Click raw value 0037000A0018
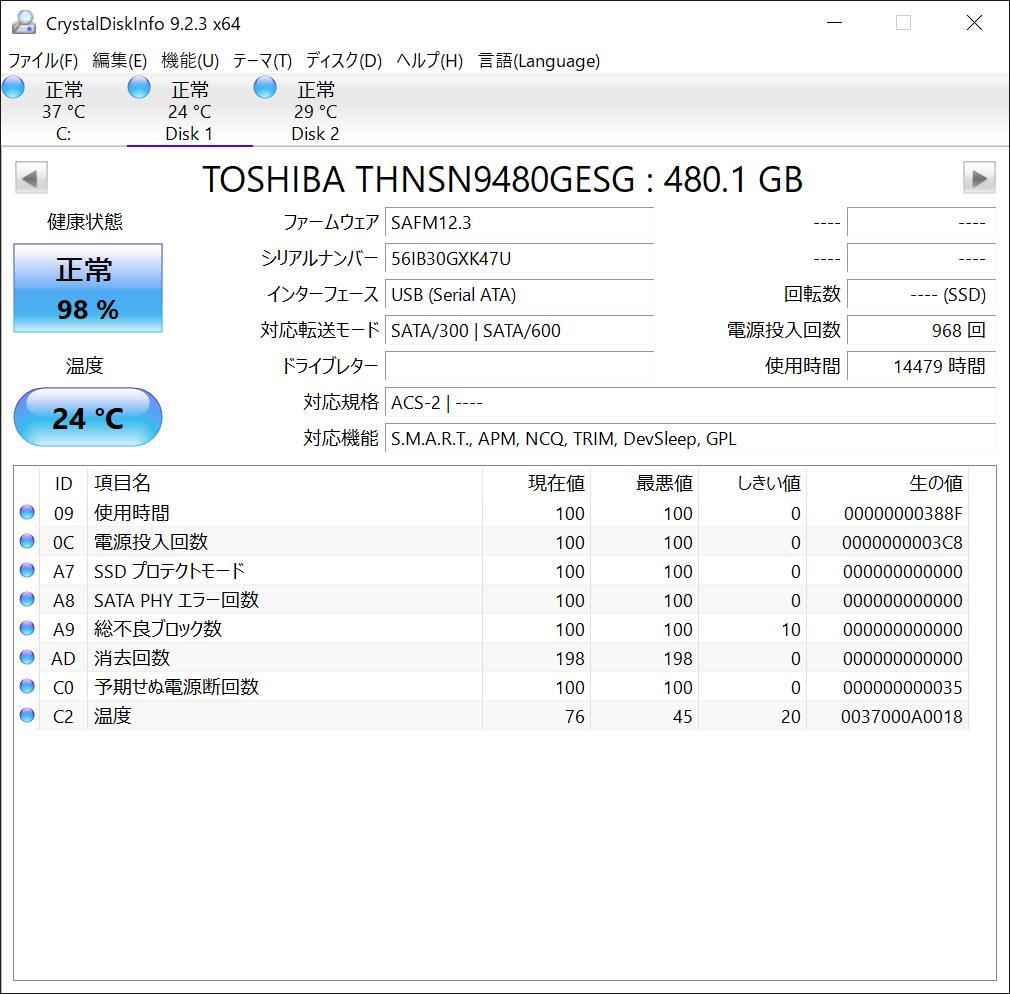Screen dimensions: 1010x994 [902, 716]
